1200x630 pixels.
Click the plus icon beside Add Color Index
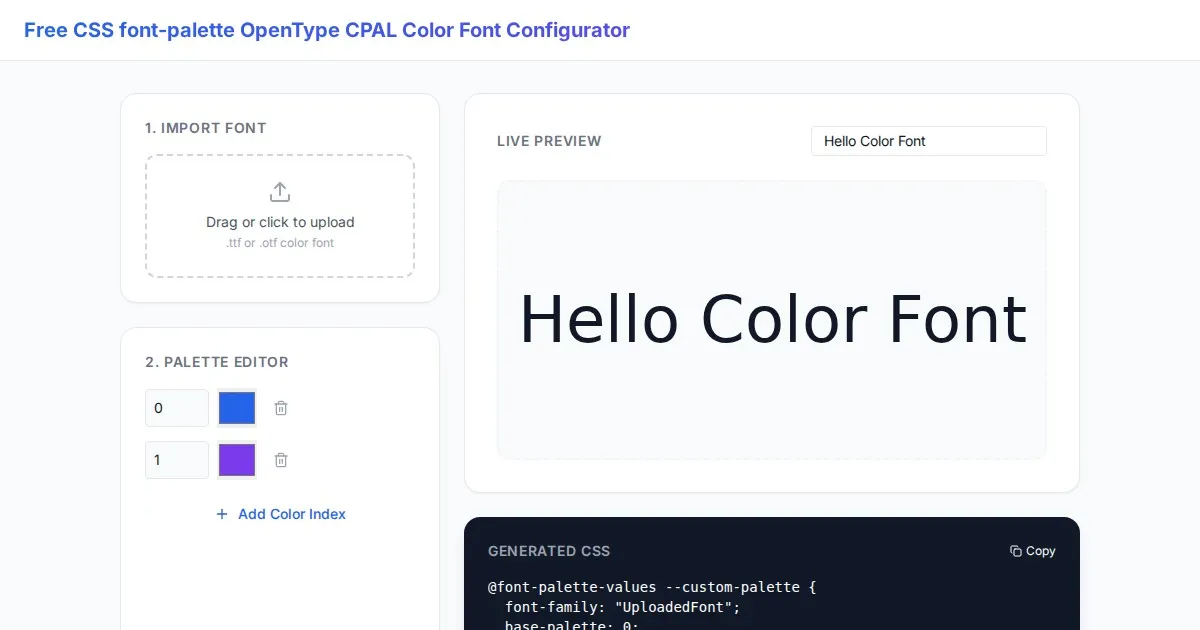click(222, 514)
